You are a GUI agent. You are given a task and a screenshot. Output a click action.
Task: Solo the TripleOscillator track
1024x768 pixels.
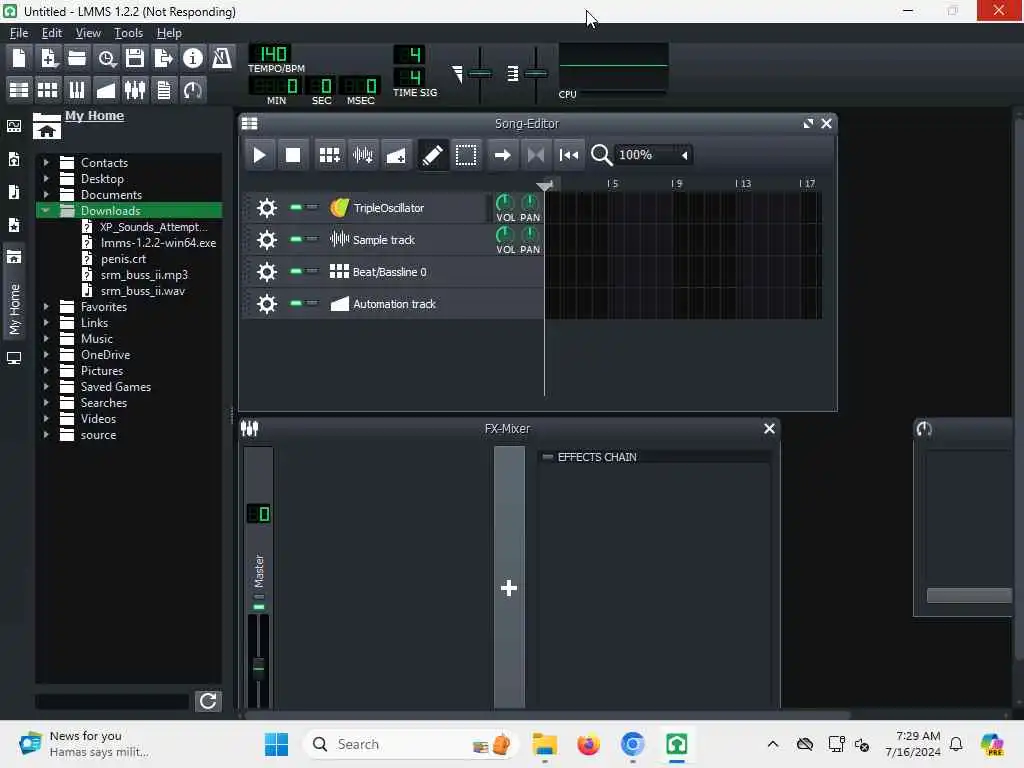click(312, 207)
